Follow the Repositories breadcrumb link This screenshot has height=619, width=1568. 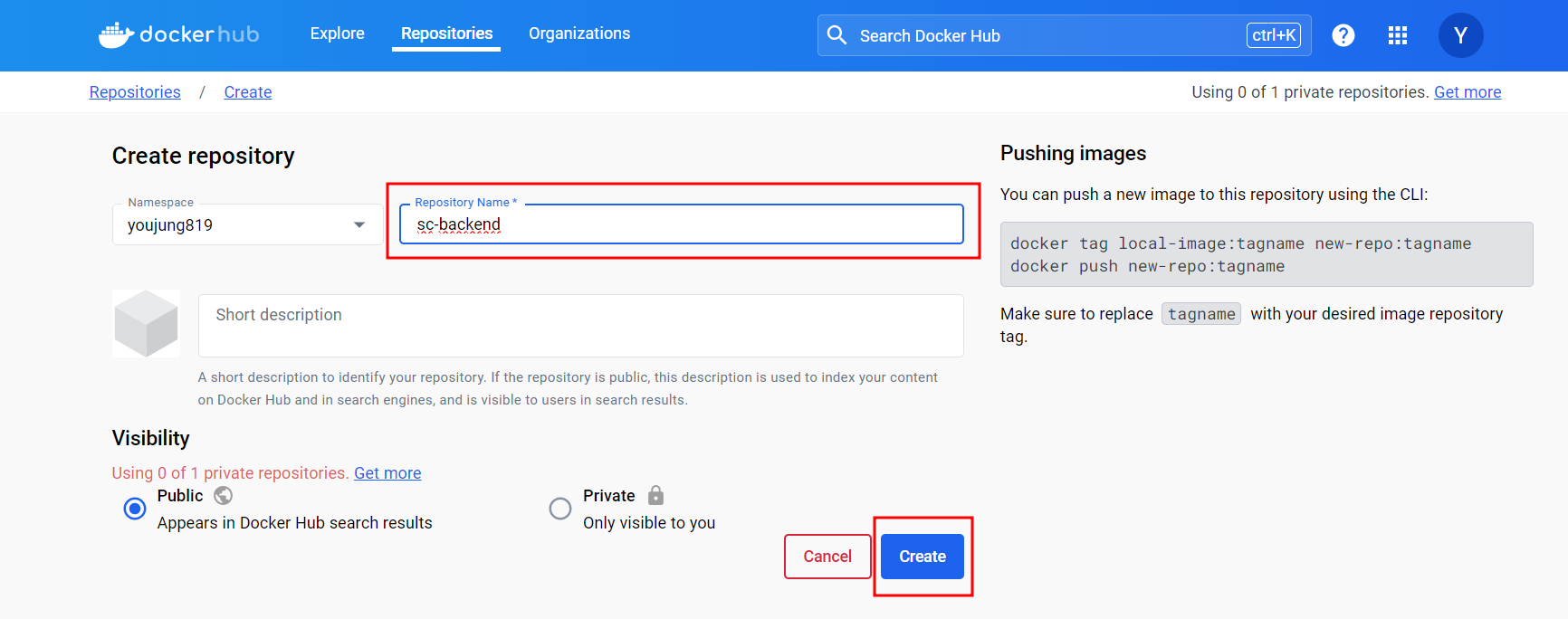tap(135, 92)
